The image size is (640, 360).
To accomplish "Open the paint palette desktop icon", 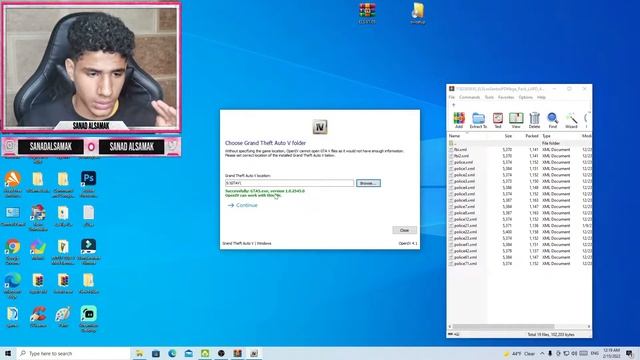I will pyautogui.click(x=63, y=317).
